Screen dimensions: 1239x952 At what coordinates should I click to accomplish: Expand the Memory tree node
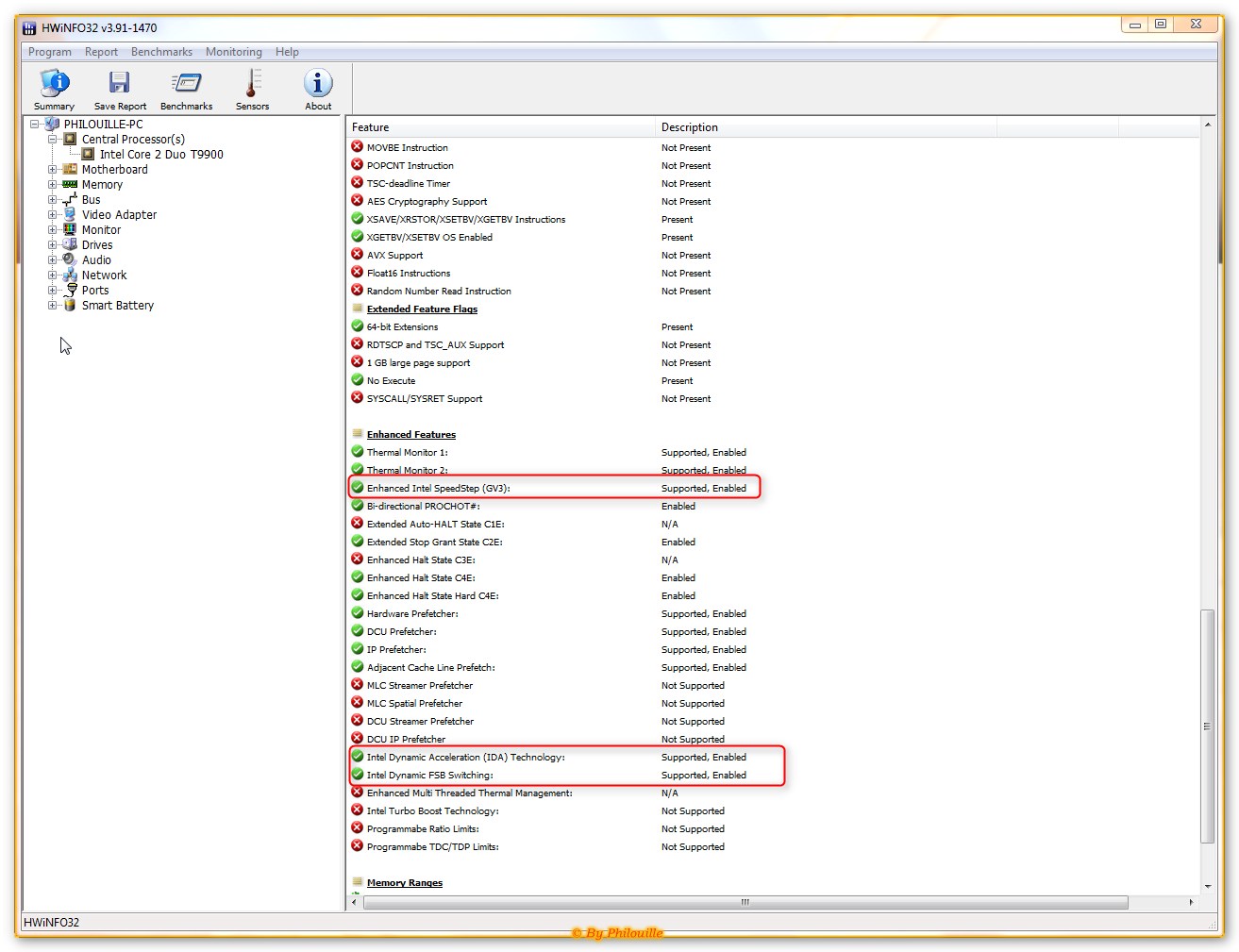click(x=53, y=185)
